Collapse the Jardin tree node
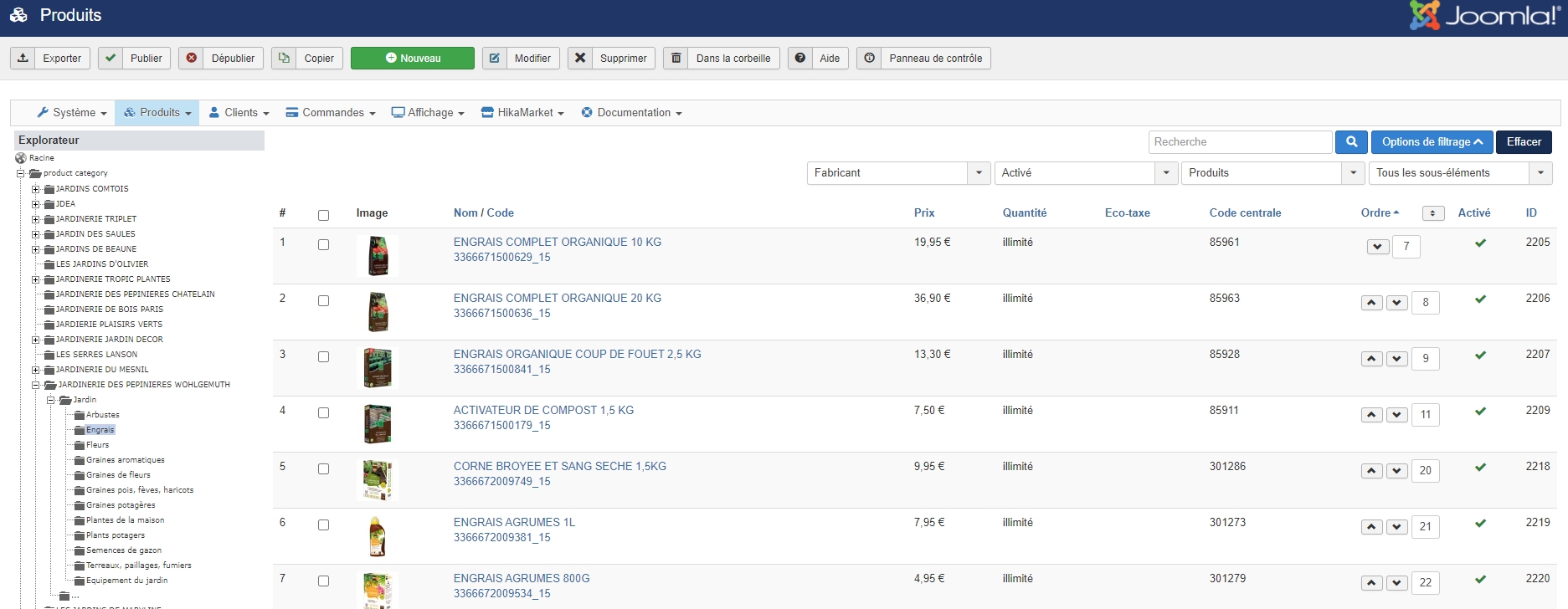The image size is (1568, 609). 50,400
